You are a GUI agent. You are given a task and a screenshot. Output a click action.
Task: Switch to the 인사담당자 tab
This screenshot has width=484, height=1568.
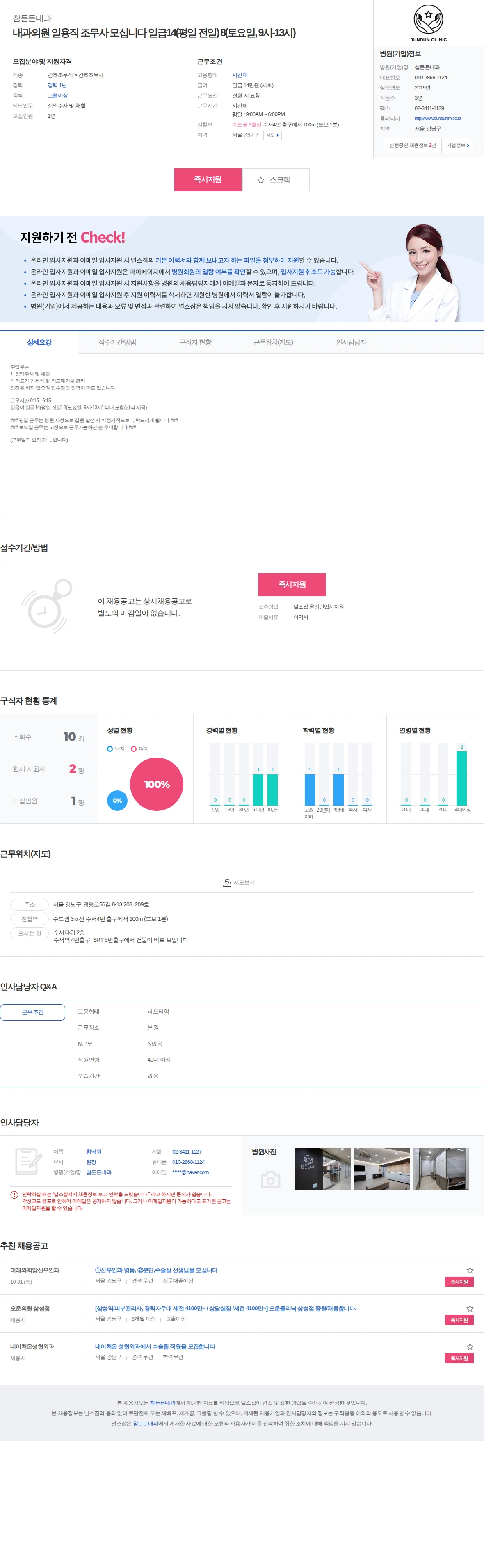point(352,343)
